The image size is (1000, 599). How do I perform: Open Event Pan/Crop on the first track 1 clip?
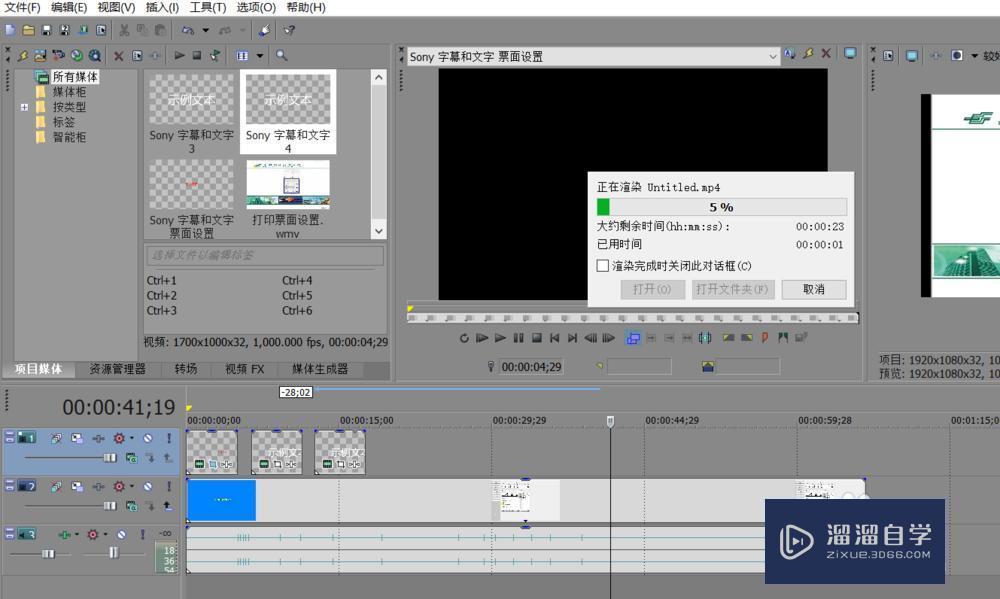[213, 464]
